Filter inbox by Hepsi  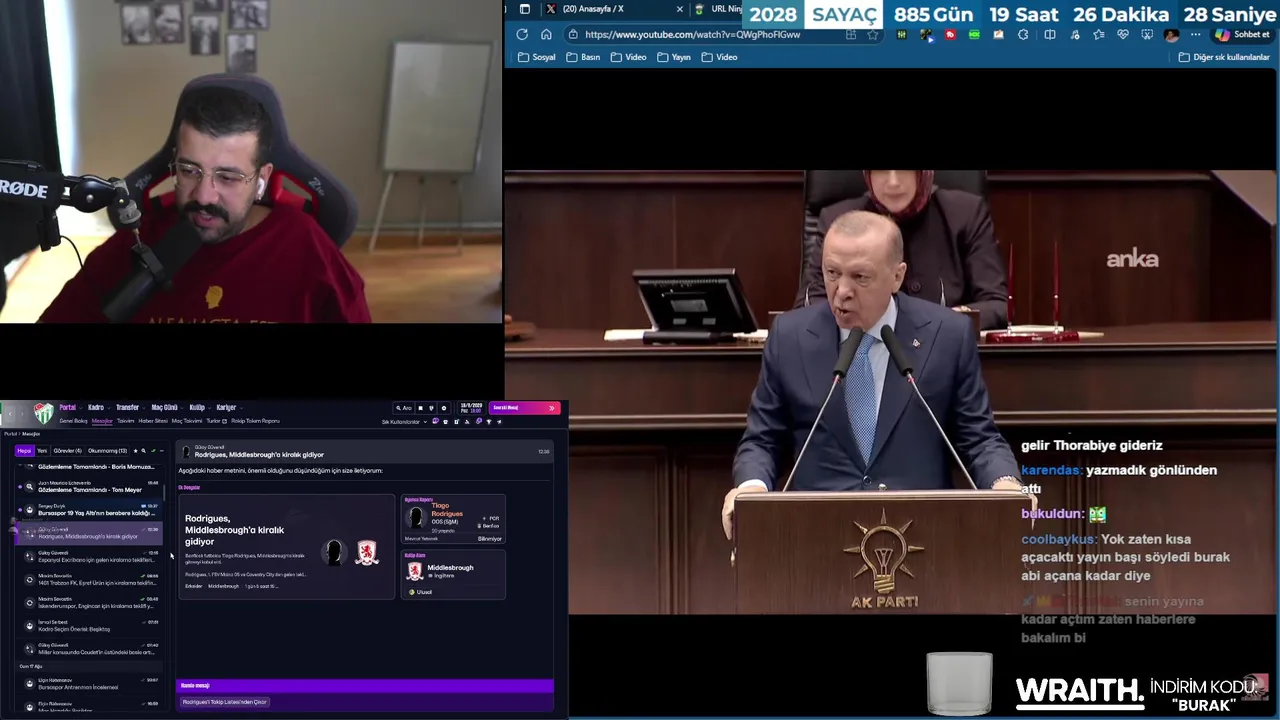click(24, 451)
